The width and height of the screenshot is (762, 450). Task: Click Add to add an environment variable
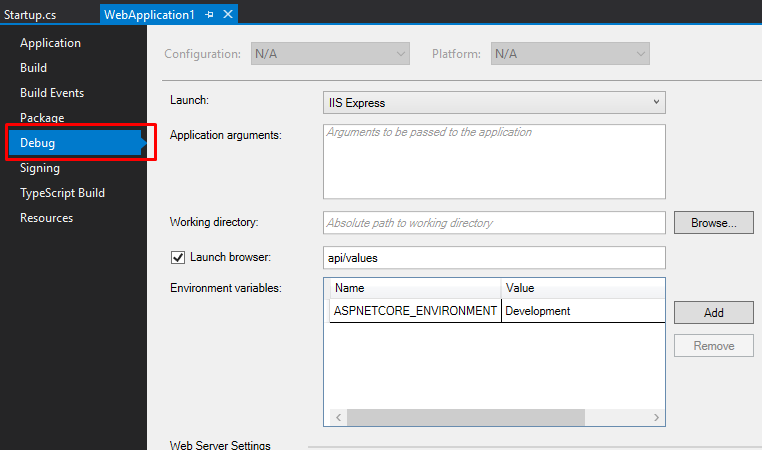[x=713, y=313]
